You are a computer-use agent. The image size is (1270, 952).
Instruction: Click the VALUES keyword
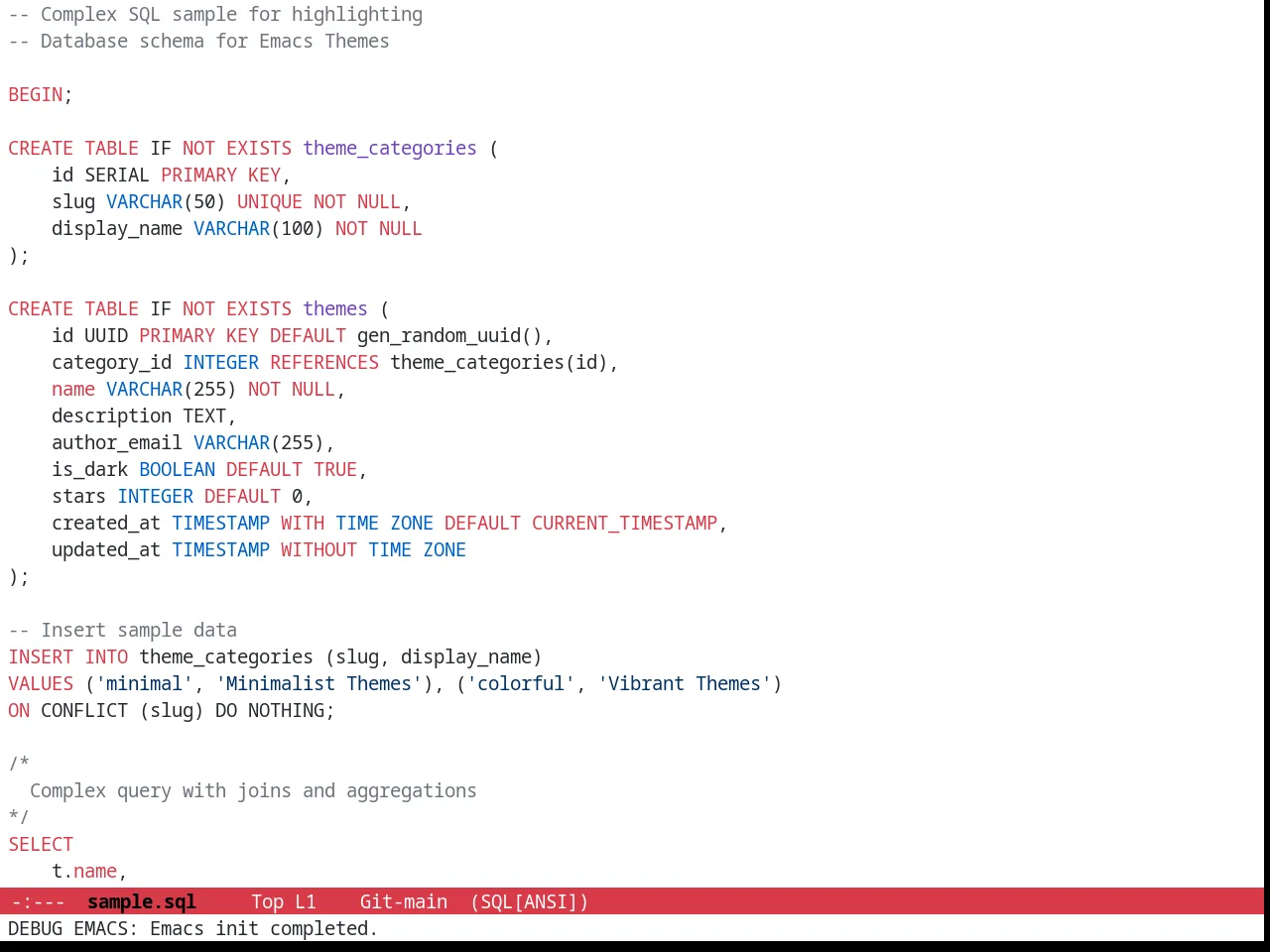click(41, 683)
